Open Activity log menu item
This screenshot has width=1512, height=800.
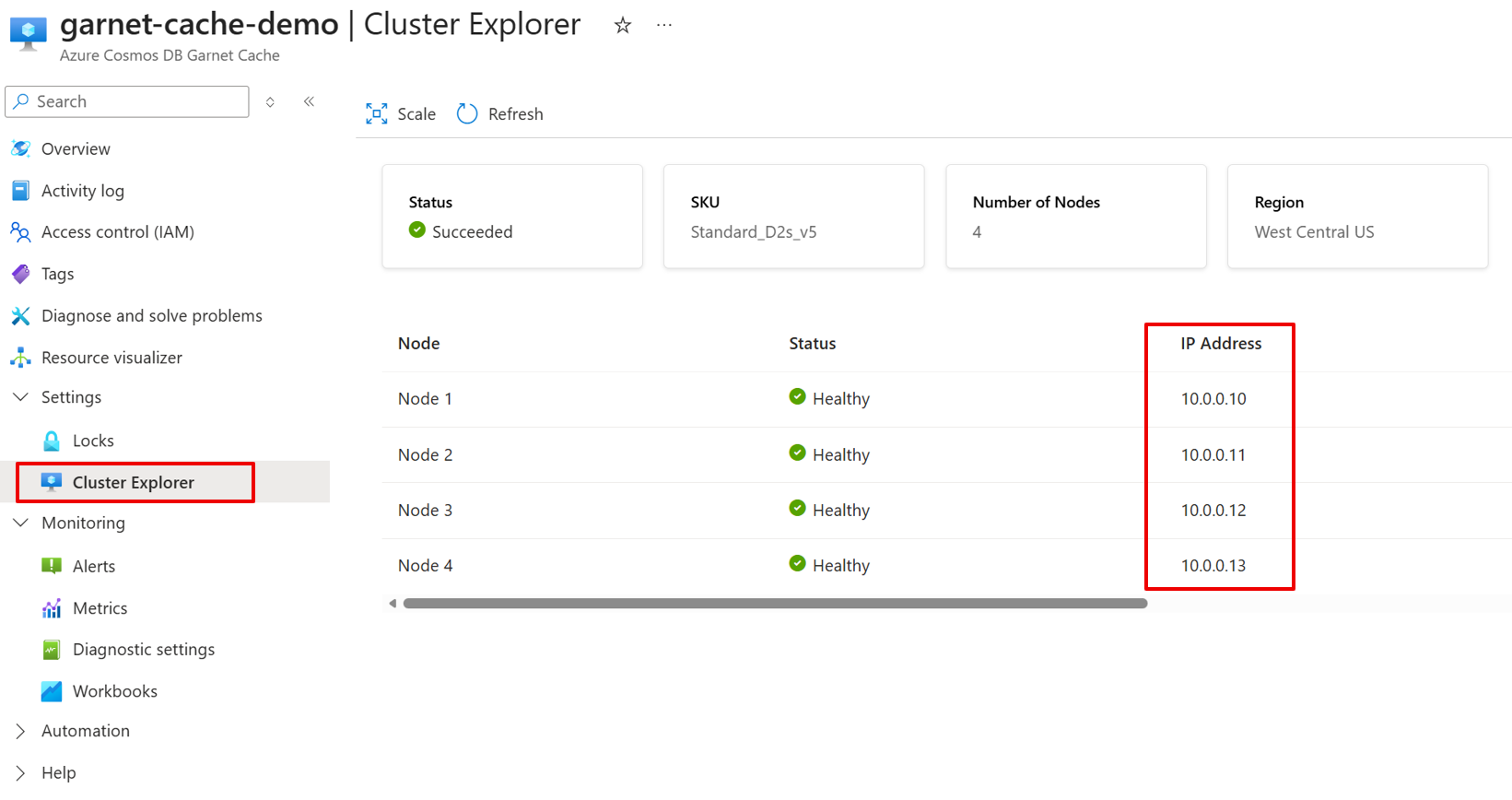(83, 191)
